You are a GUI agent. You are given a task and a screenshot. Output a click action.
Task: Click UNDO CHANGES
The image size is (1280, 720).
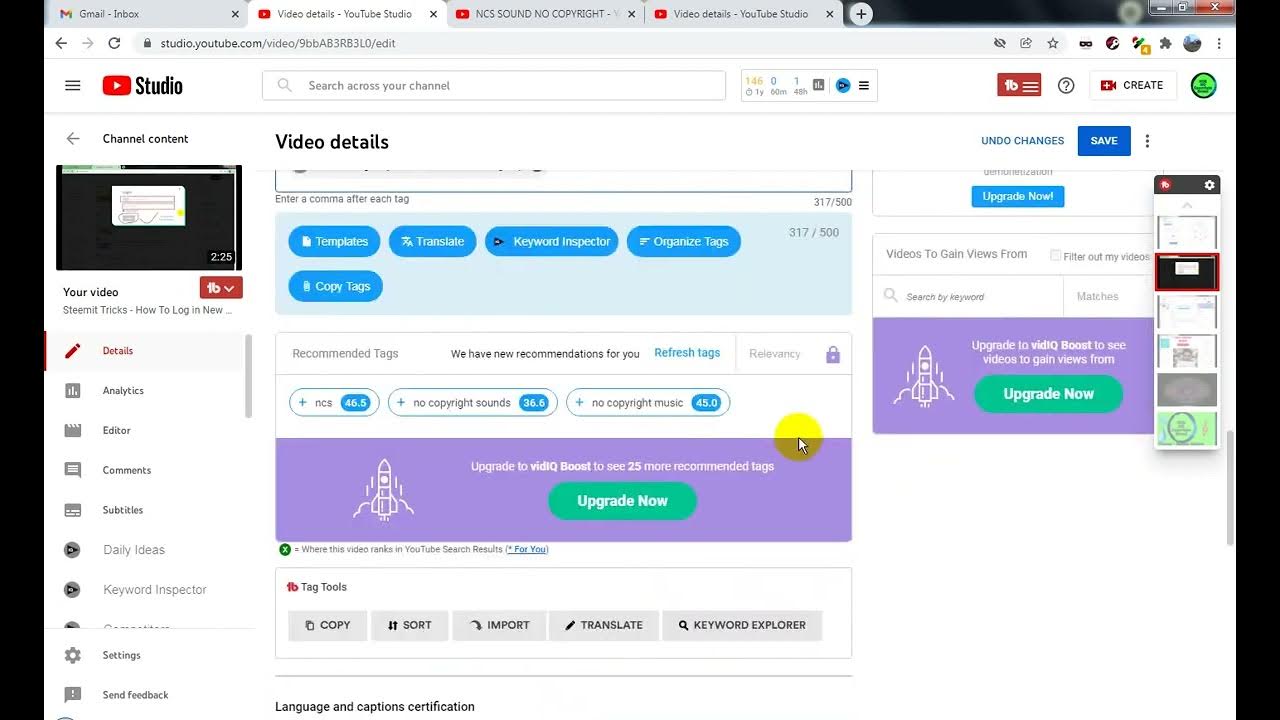(1022, 141)
